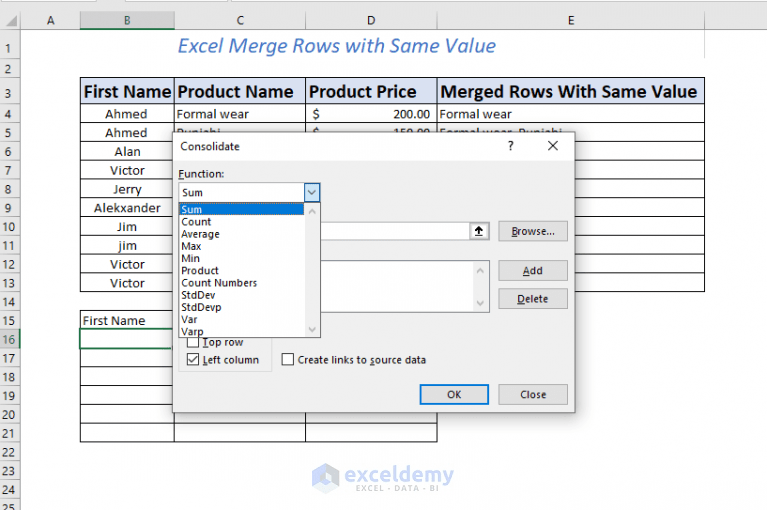The image size is (767, 510).
Task: Choose Product from the function list
Action: (x=242, y=270)
